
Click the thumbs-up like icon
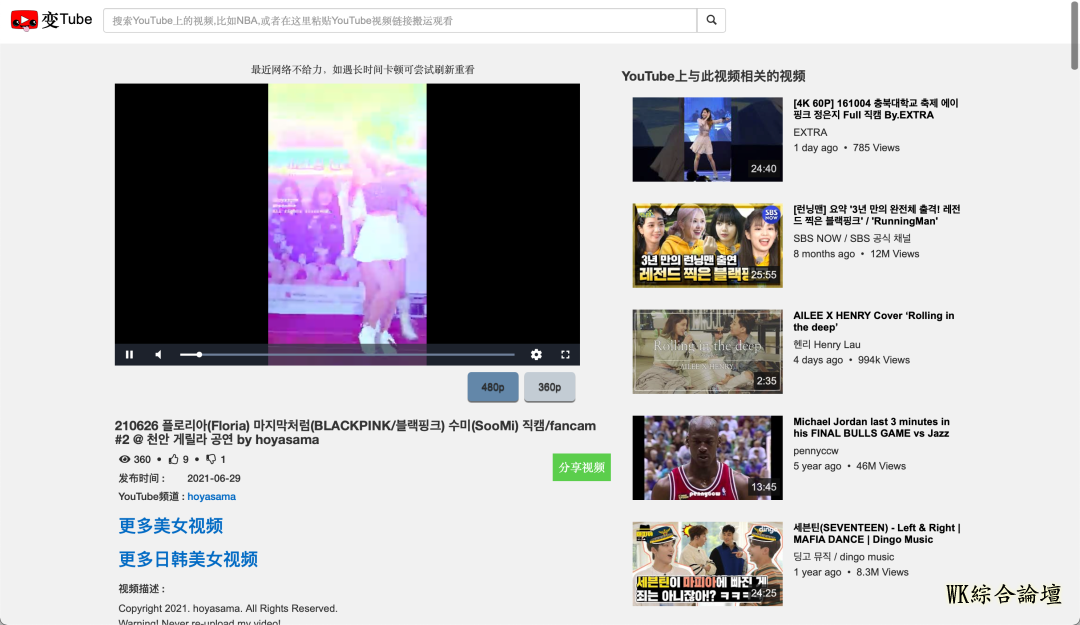click(174, 459)
